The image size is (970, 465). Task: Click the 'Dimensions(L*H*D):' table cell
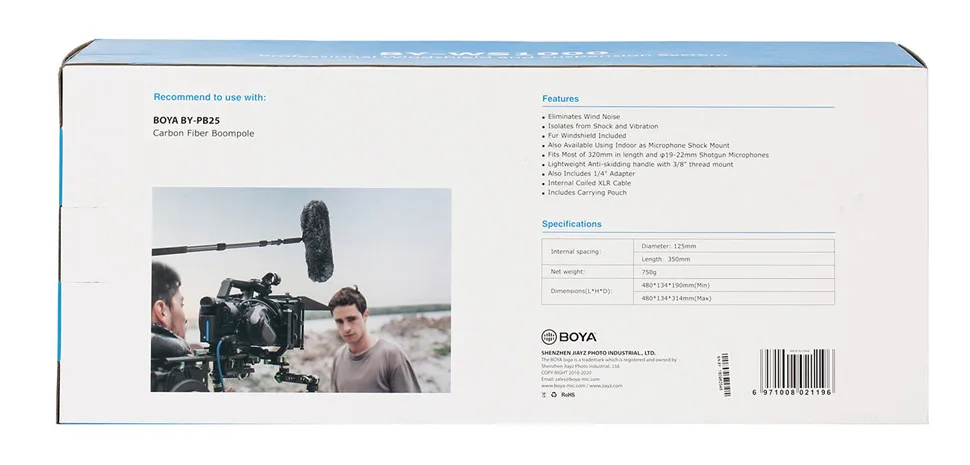[588, 291]
